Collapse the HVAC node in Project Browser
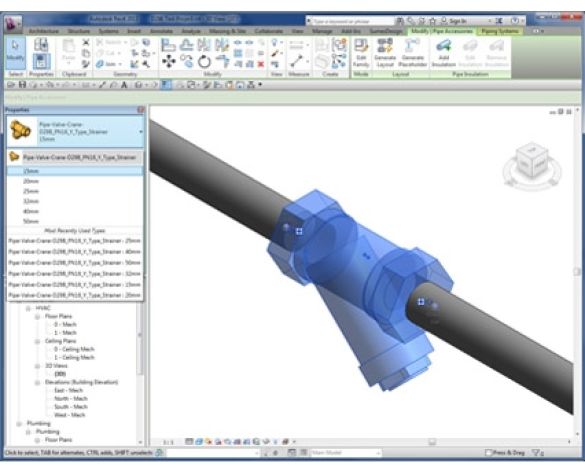Image resolution: width=585 pixels, height=471 pixels. click(28, 308)
